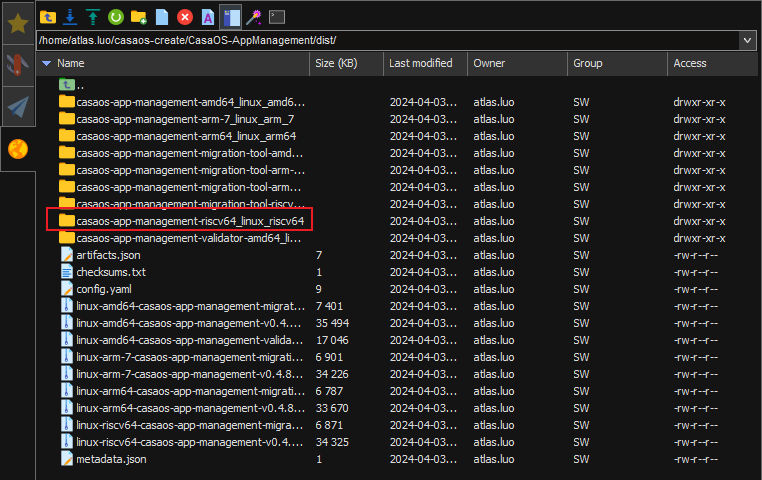The image size is (762, 480).
Task: Click the up-arrow icon of the ".." entry
Action: click(67, 85)
